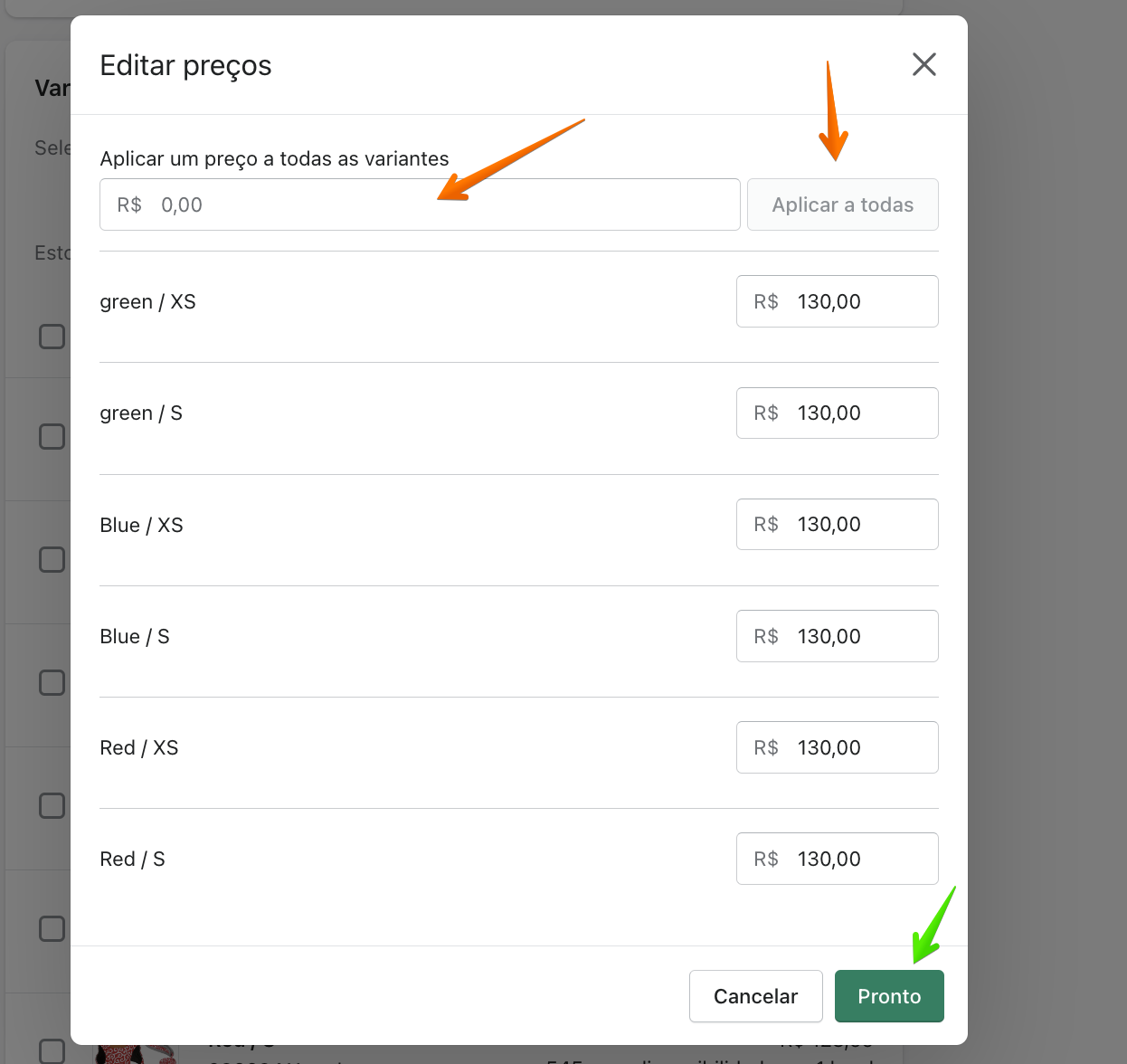Focus the Red / S price input
The height and width of the screenshot is (1064, 1127).
pos(837,859)
